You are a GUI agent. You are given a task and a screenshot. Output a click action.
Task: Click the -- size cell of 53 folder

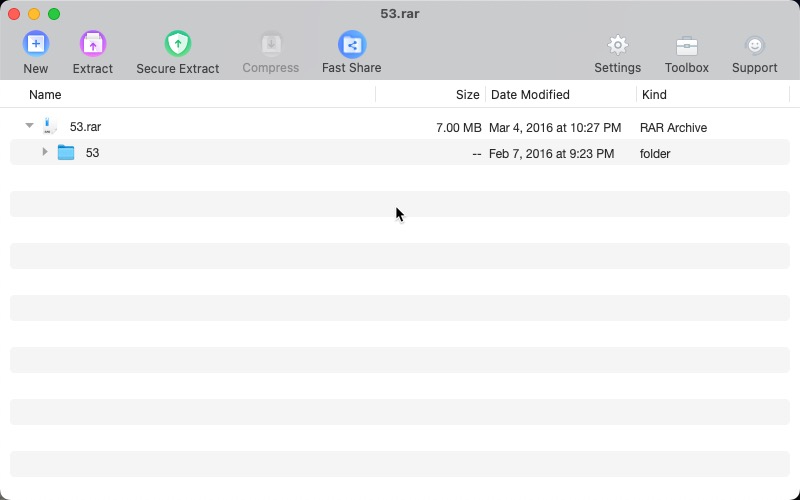tap(477, 154)
